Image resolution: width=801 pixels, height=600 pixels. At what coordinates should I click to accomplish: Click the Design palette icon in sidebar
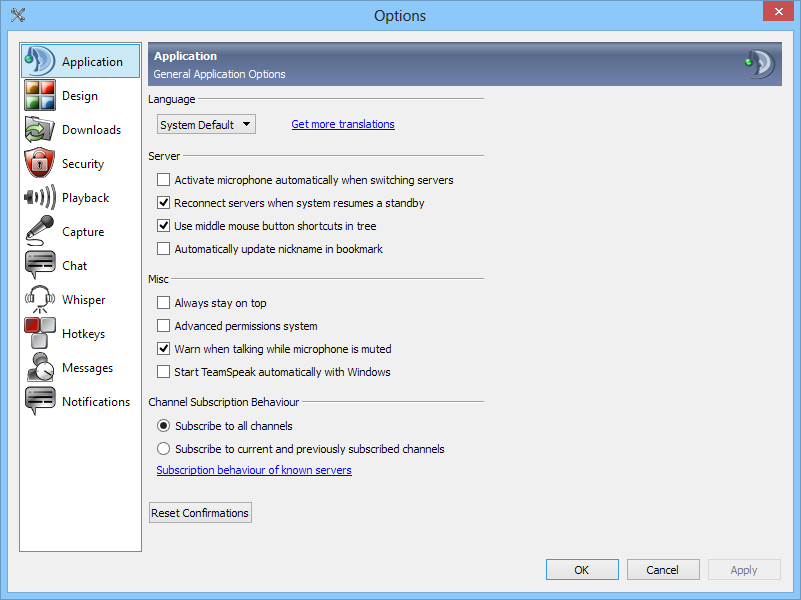pyautogui.click(x=39, y=96)
